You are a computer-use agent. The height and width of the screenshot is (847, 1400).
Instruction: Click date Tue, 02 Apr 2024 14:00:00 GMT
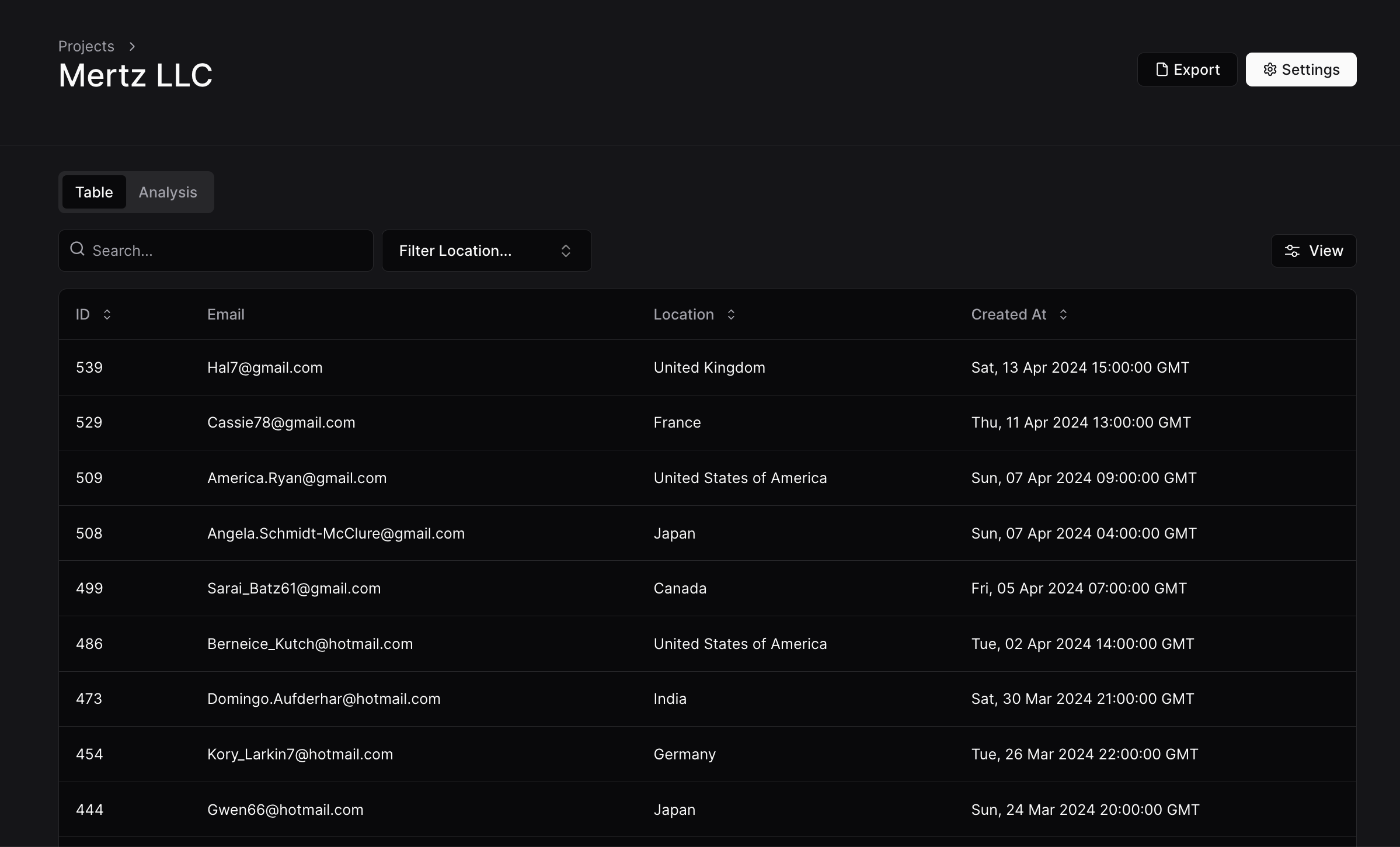(1083, 644)
